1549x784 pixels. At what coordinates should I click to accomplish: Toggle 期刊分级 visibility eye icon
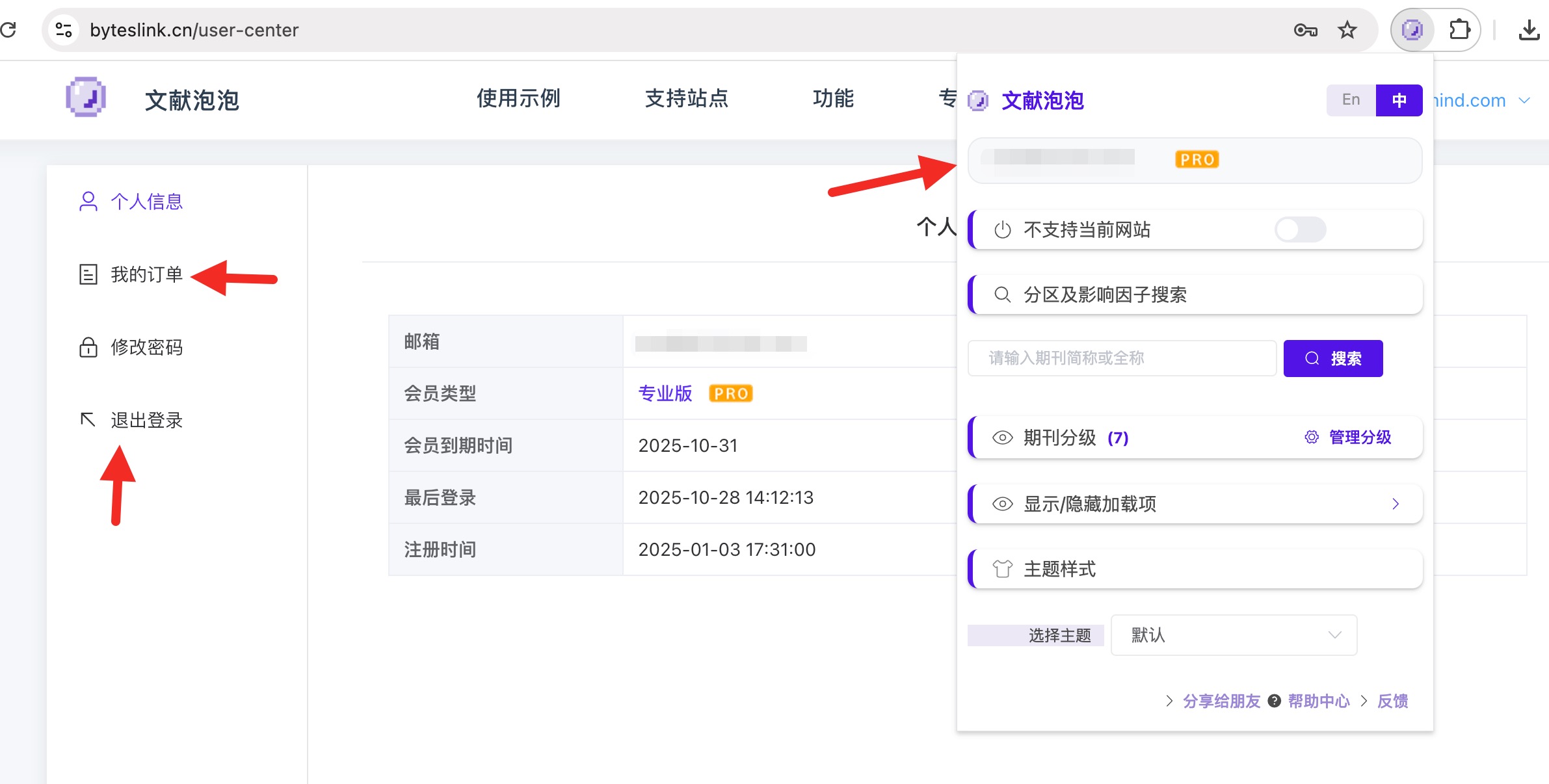[x=1002, y=438]
